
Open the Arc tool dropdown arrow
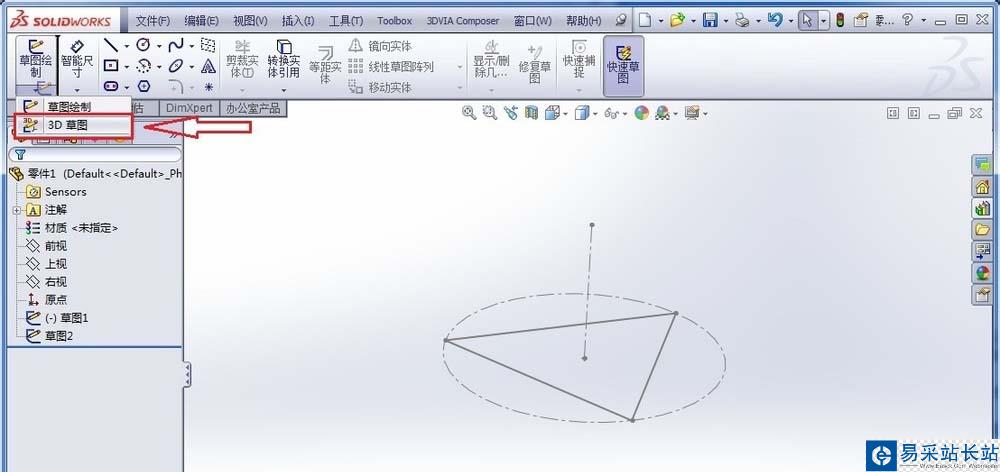click(x=158, y=66)
